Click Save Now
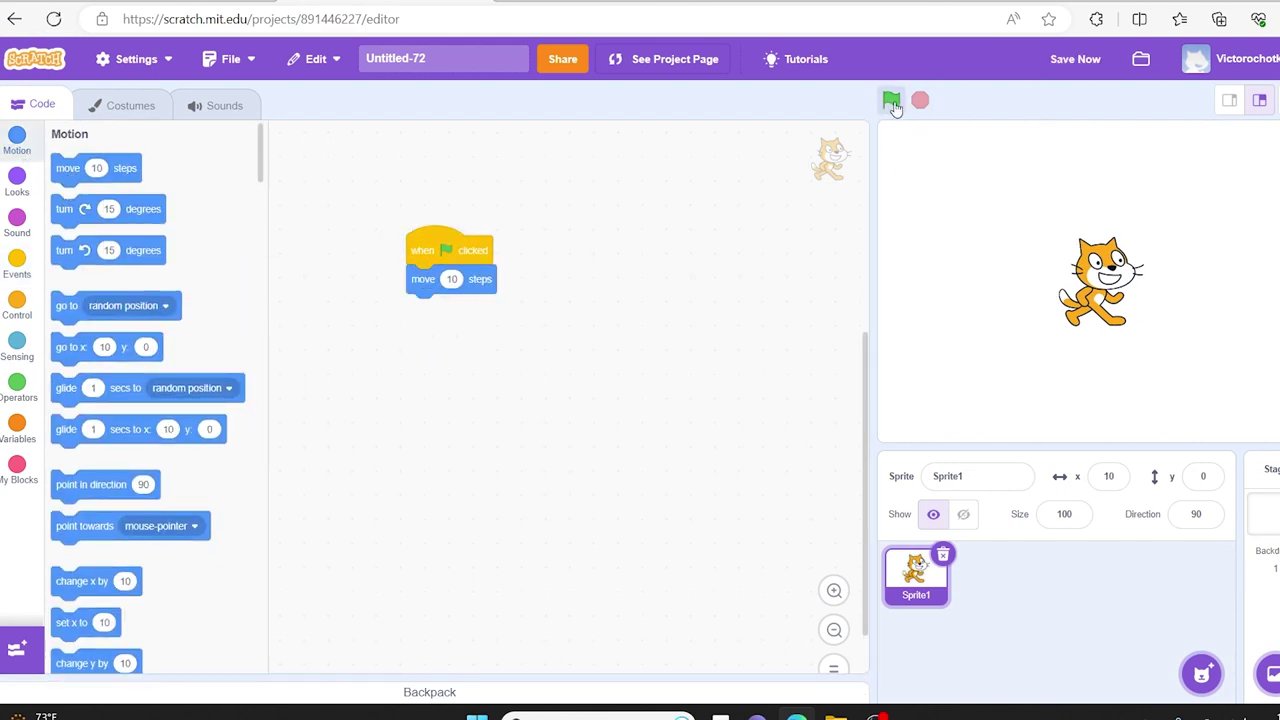The height and width of the screenshot is (720, 1280). pyautogui.click(x=1075, y=59)
